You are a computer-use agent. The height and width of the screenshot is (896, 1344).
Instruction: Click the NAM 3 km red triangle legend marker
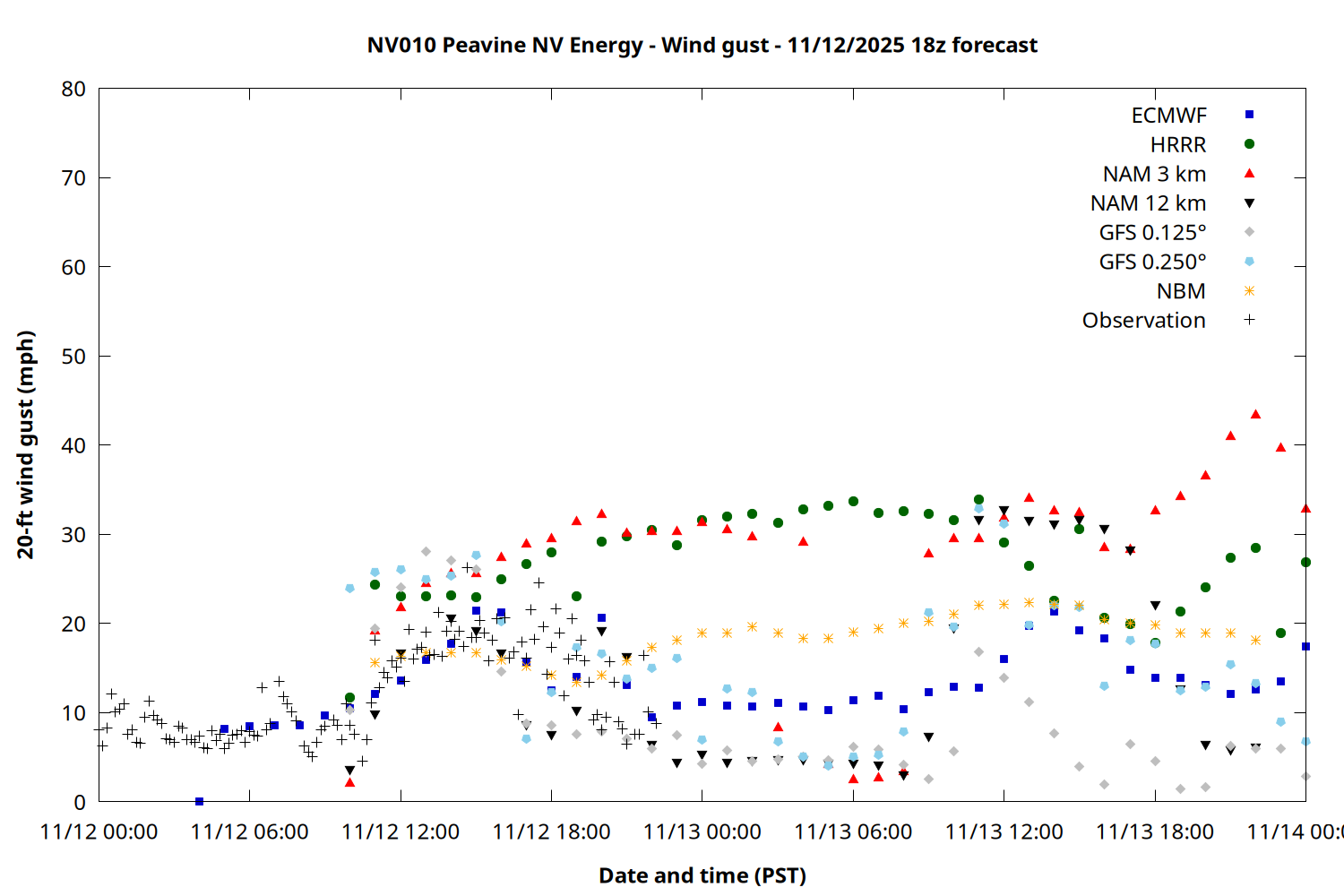click(1249, 173)
